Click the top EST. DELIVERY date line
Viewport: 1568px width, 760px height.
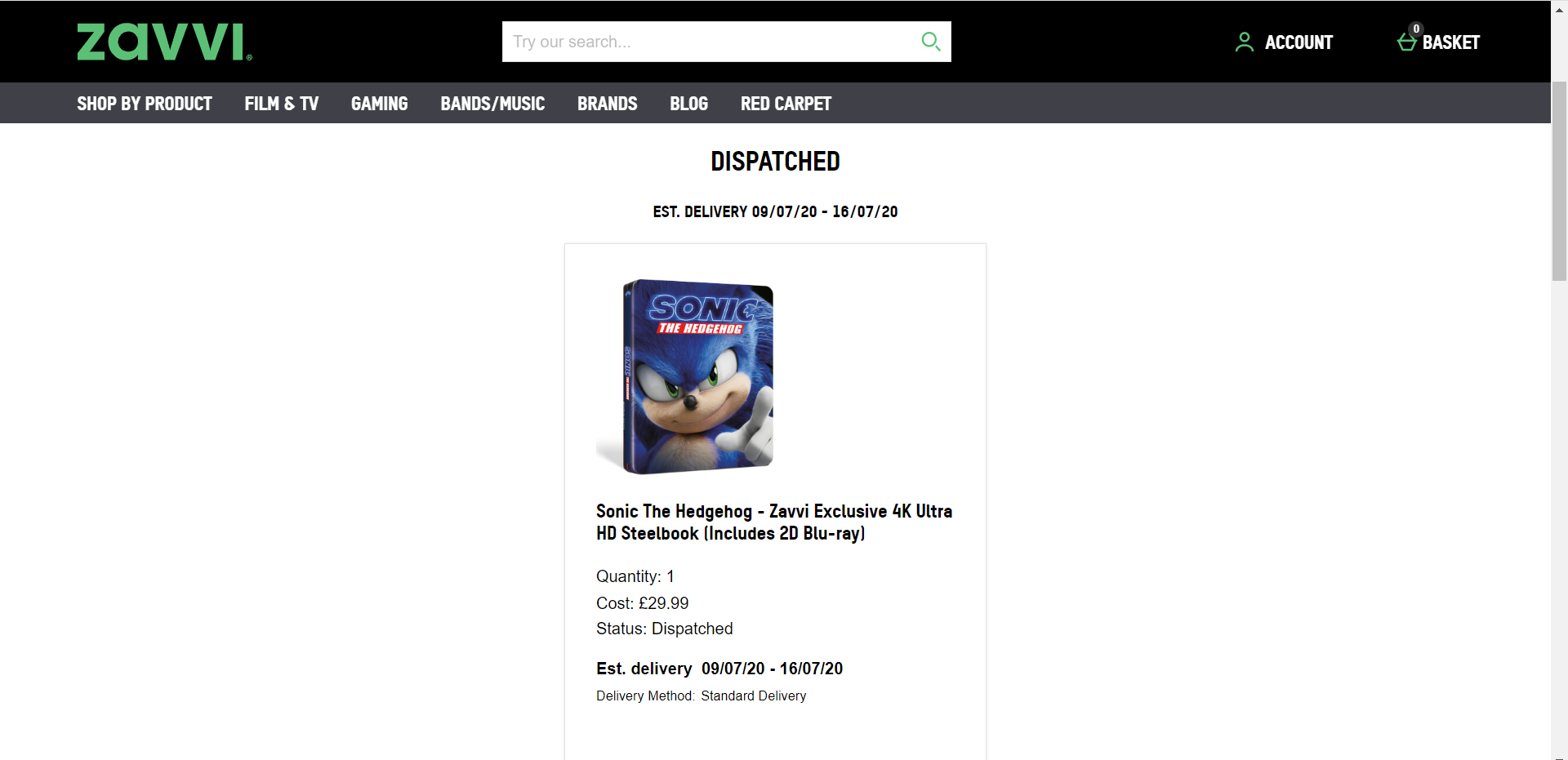point(775,211)
